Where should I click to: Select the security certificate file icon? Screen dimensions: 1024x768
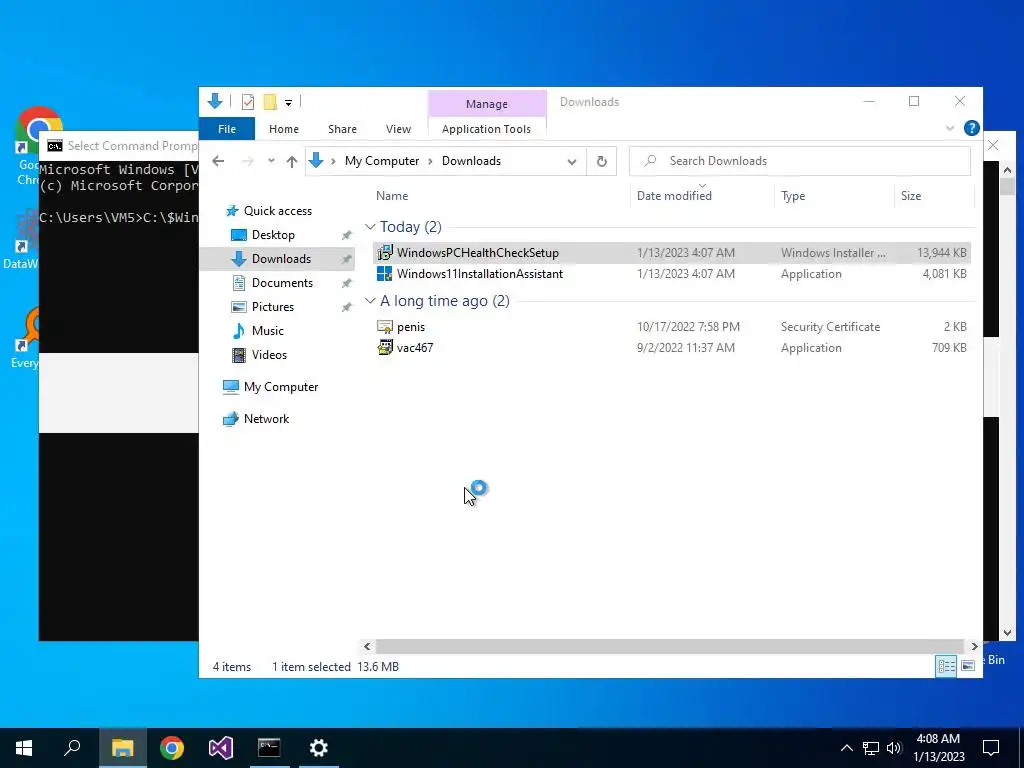coord(385,327)
